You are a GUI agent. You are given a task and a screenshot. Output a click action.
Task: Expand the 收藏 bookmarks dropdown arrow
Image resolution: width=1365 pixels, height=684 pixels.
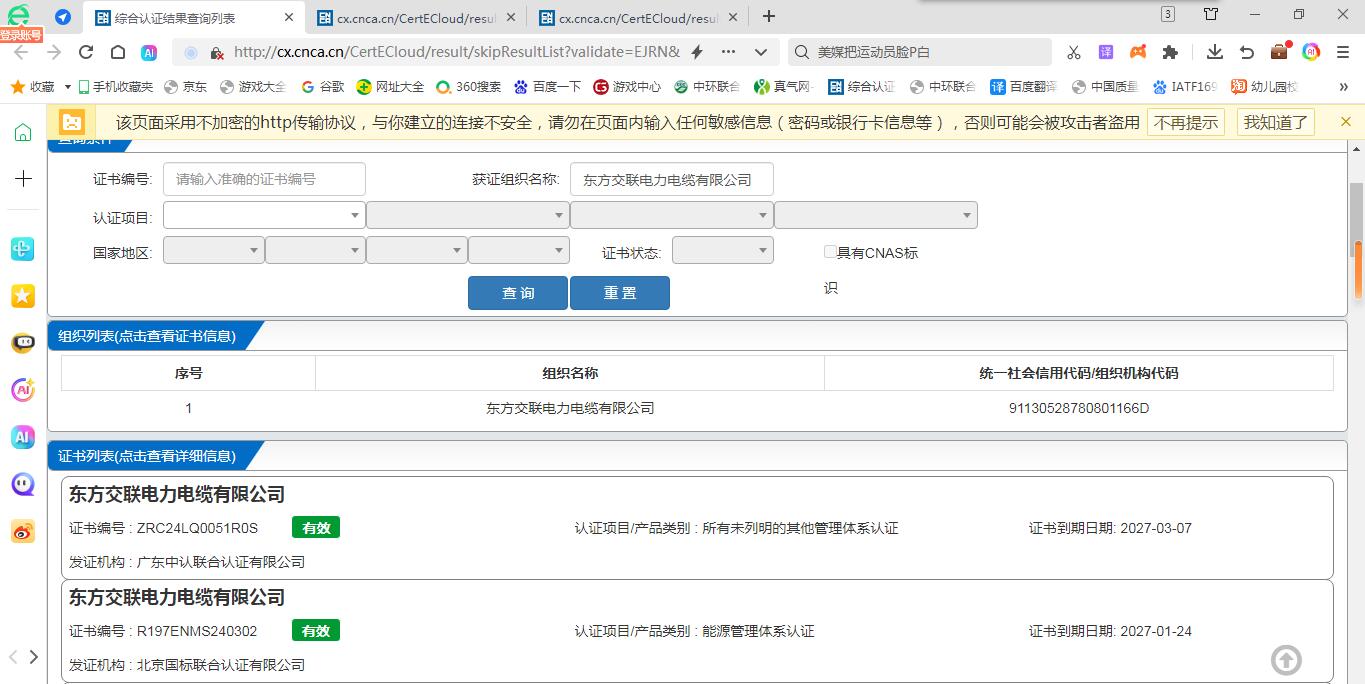[x=68, y=87]
